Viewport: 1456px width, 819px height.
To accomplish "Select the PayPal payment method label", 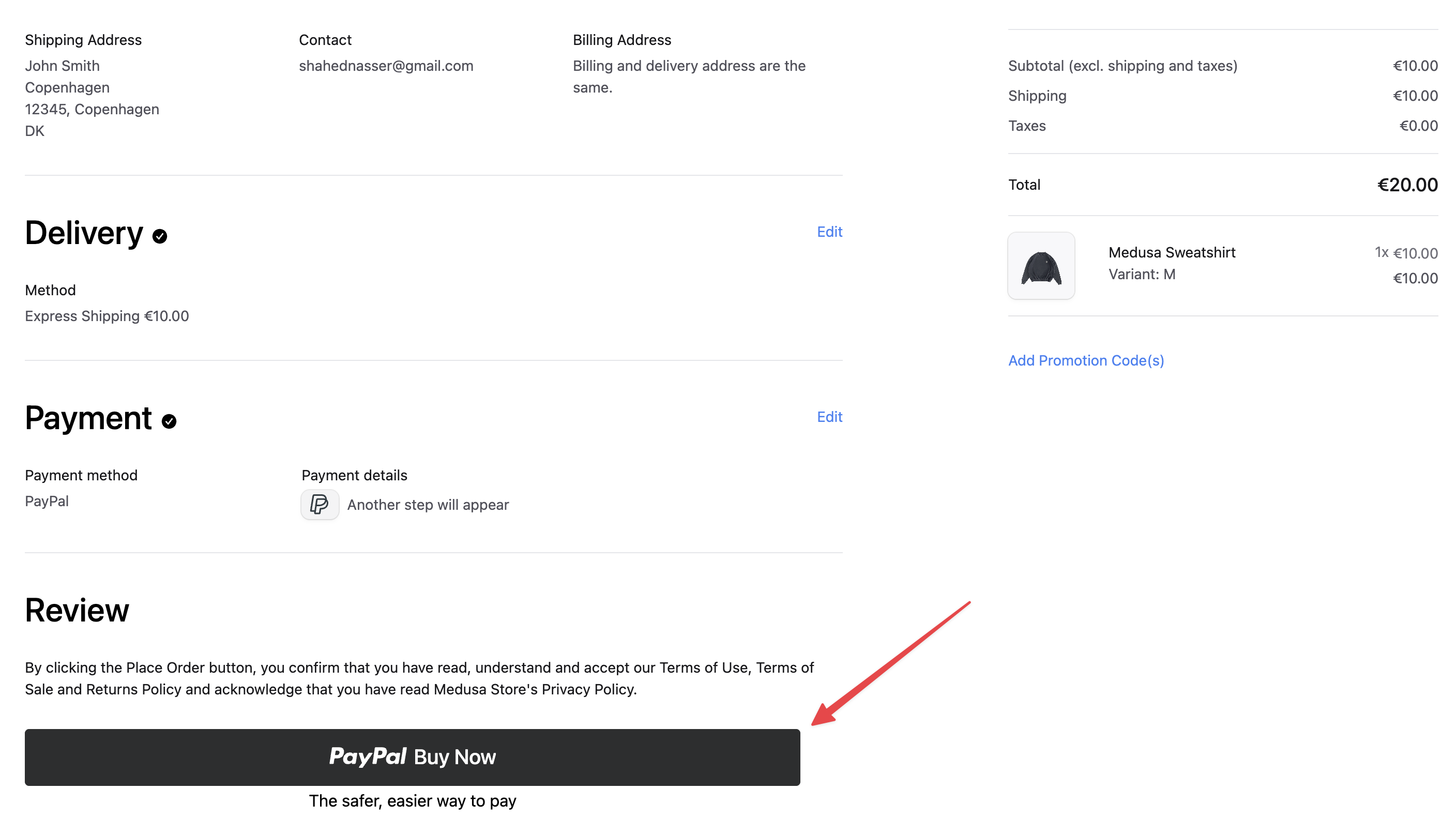I will point(47,501).
